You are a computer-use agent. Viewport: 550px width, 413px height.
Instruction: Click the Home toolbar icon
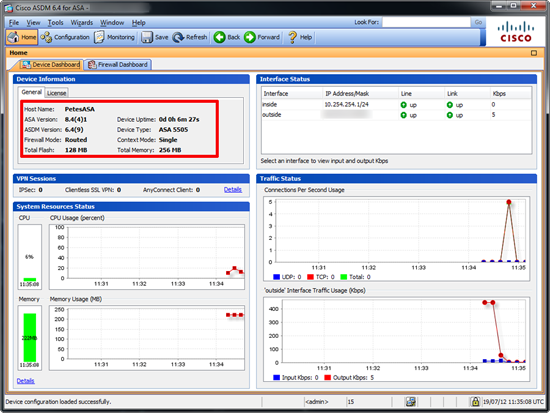click(21, 37)
